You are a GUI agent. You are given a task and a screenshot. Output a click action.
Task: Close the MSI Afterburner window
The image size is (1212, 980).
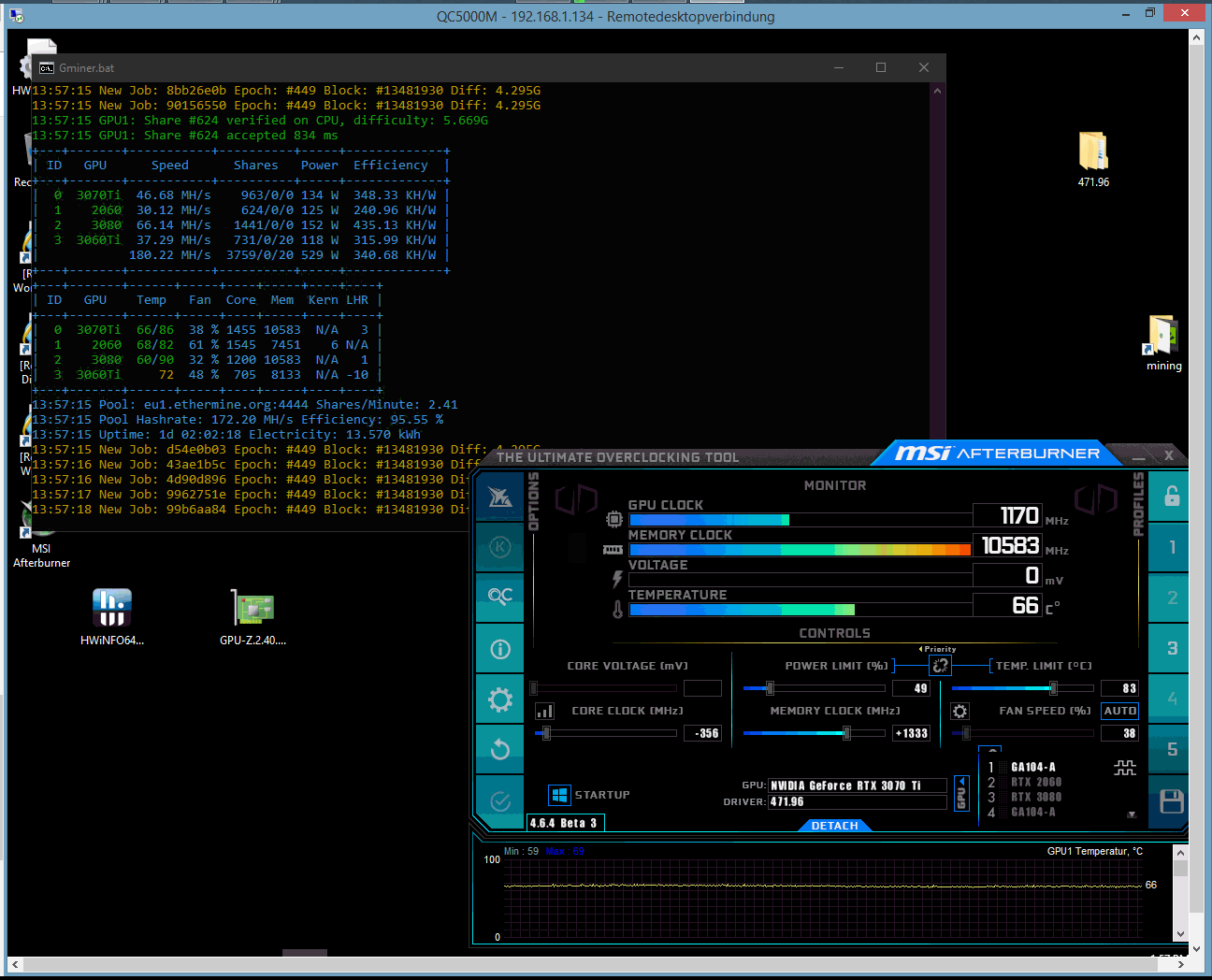pos(1168,455)
